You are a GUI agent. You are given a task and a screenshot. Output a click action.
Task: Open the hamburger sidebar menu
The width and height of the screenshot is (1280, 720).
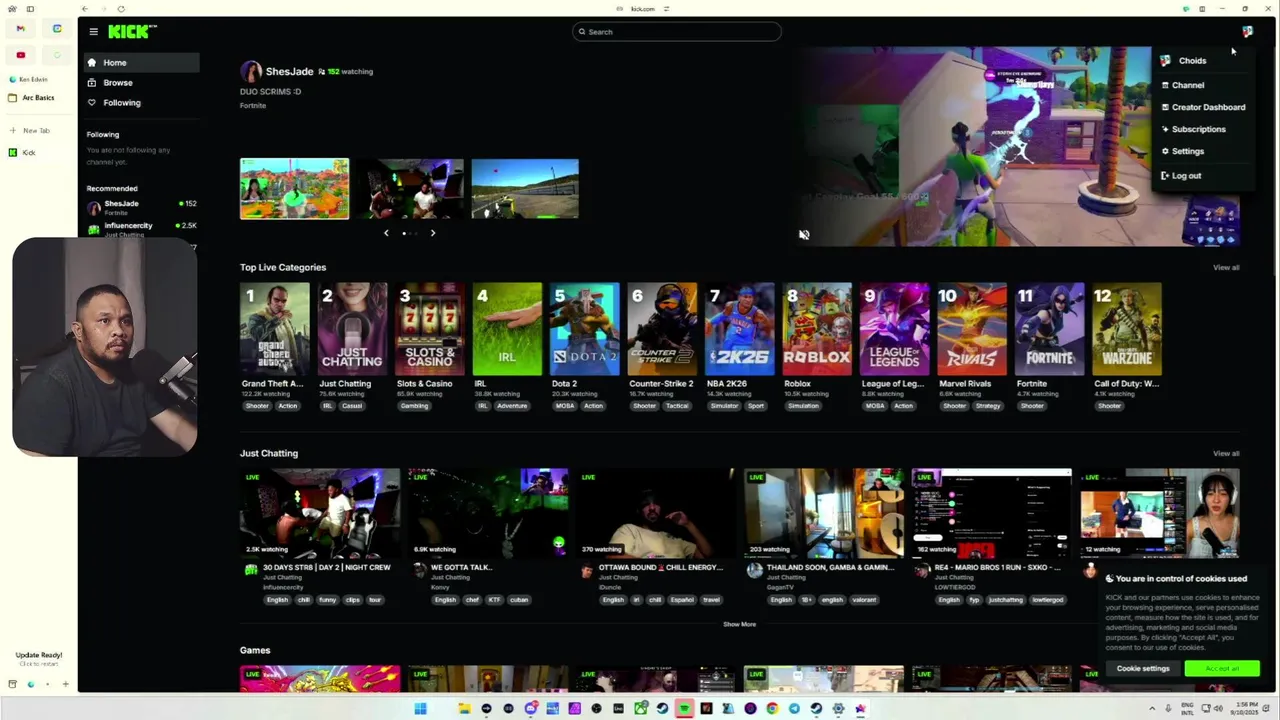pos(93,32)
